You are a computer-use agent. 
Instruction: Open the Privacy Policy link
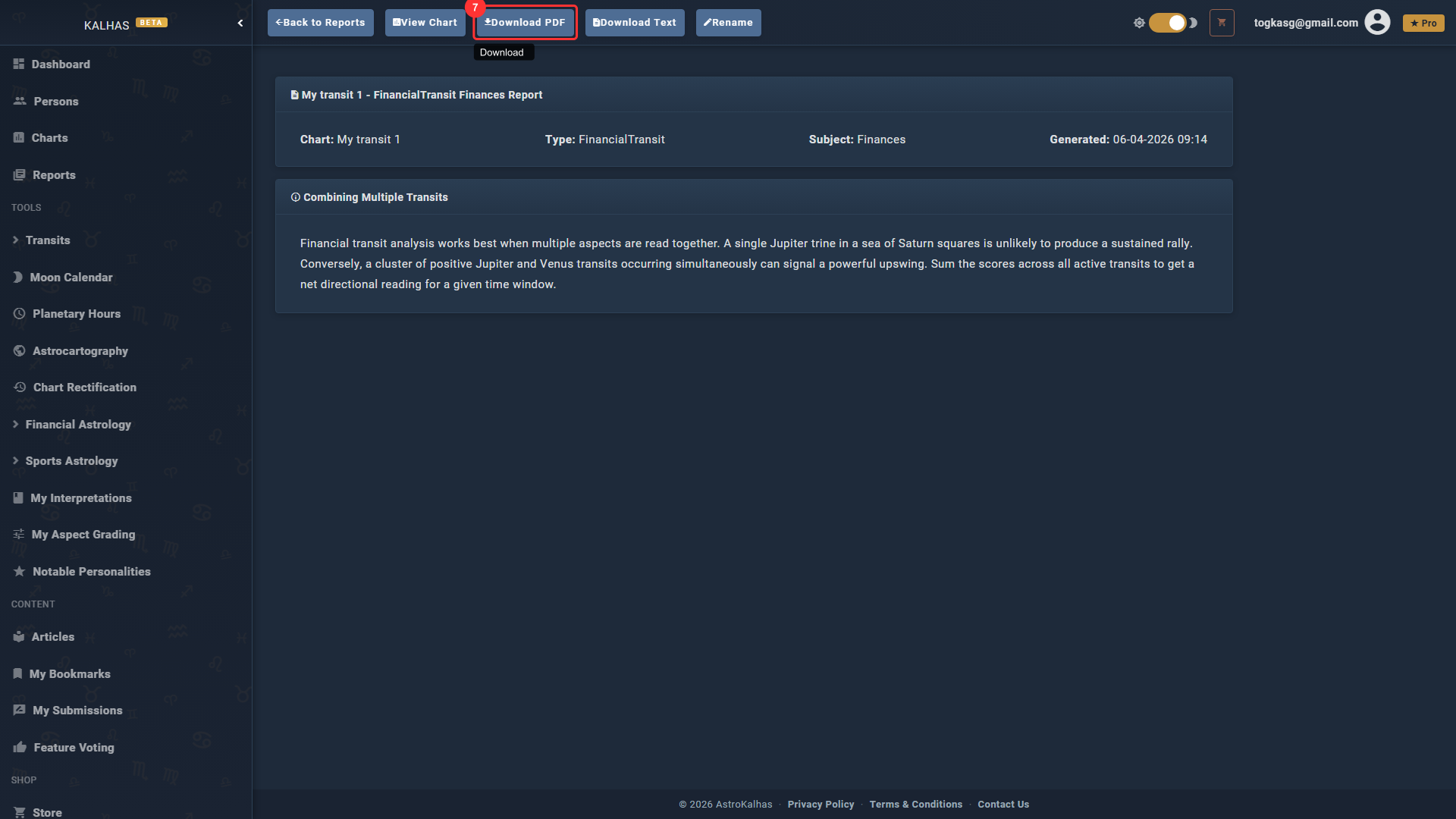pos(821,805)
